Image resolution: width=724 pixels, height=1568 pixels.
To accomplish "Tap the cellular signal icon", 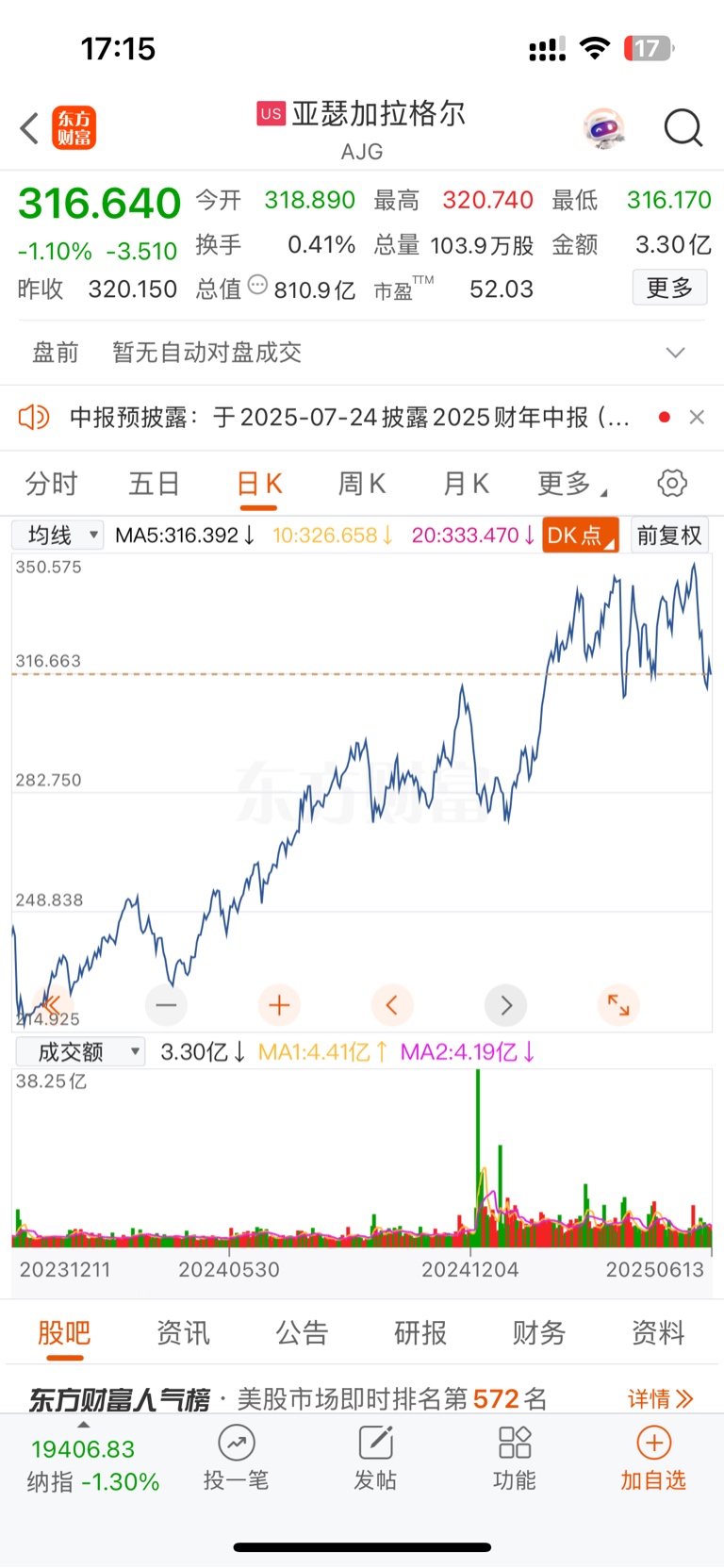I will pyautogui.click(x=548, y=49).
